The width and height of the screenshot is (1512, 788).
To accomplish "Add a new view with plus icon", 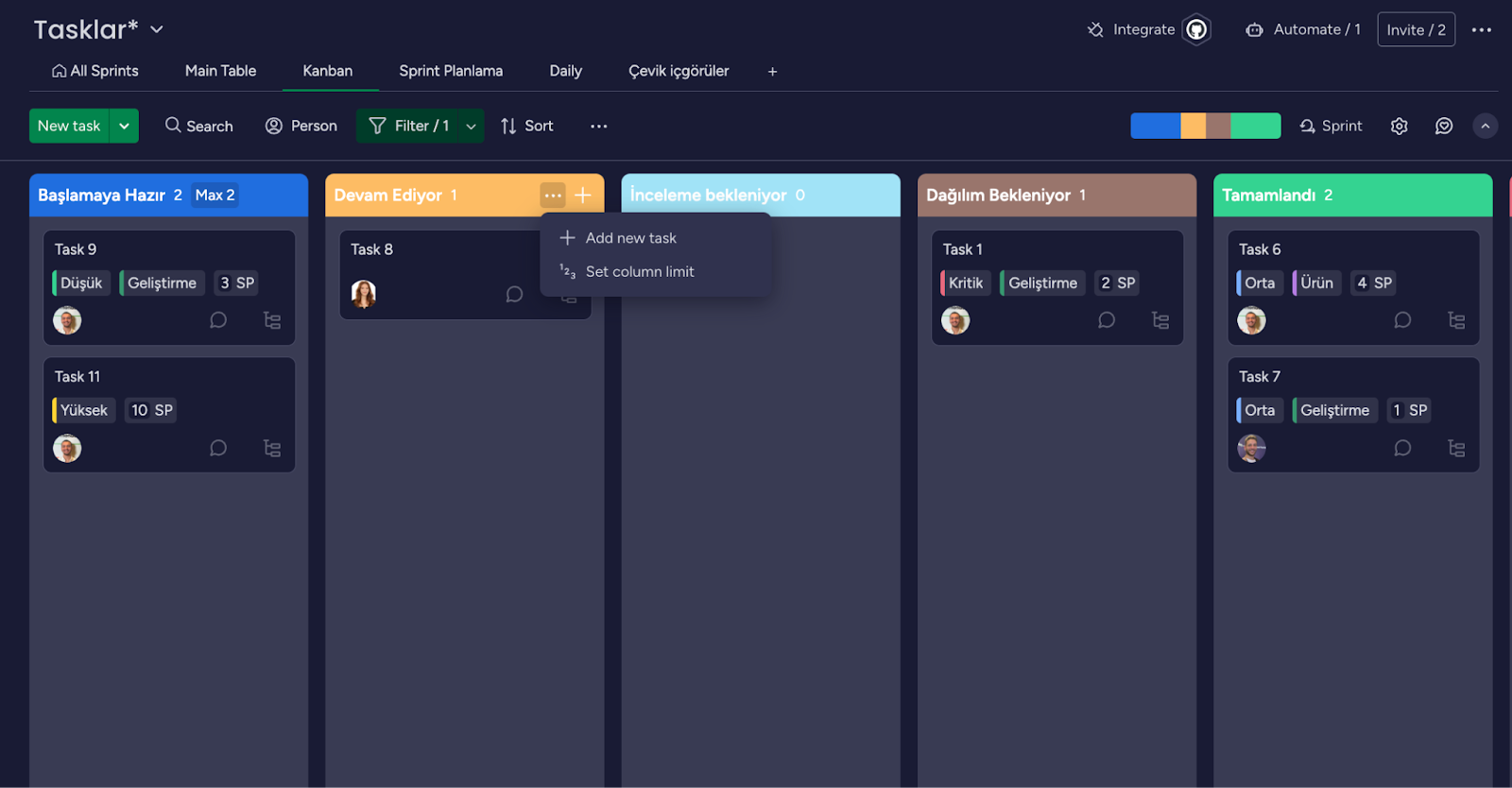I will (772, 72).
